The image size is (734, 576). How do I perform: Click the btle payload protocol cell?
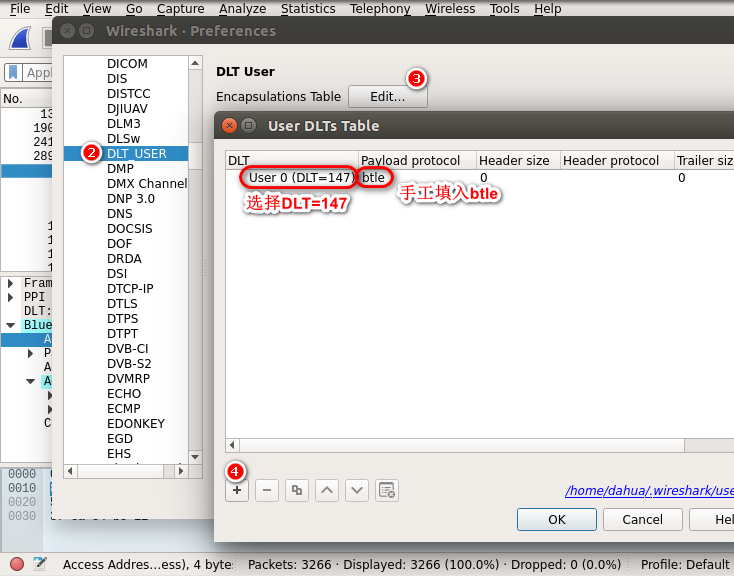pyautogui.click(x=374, y=177)
